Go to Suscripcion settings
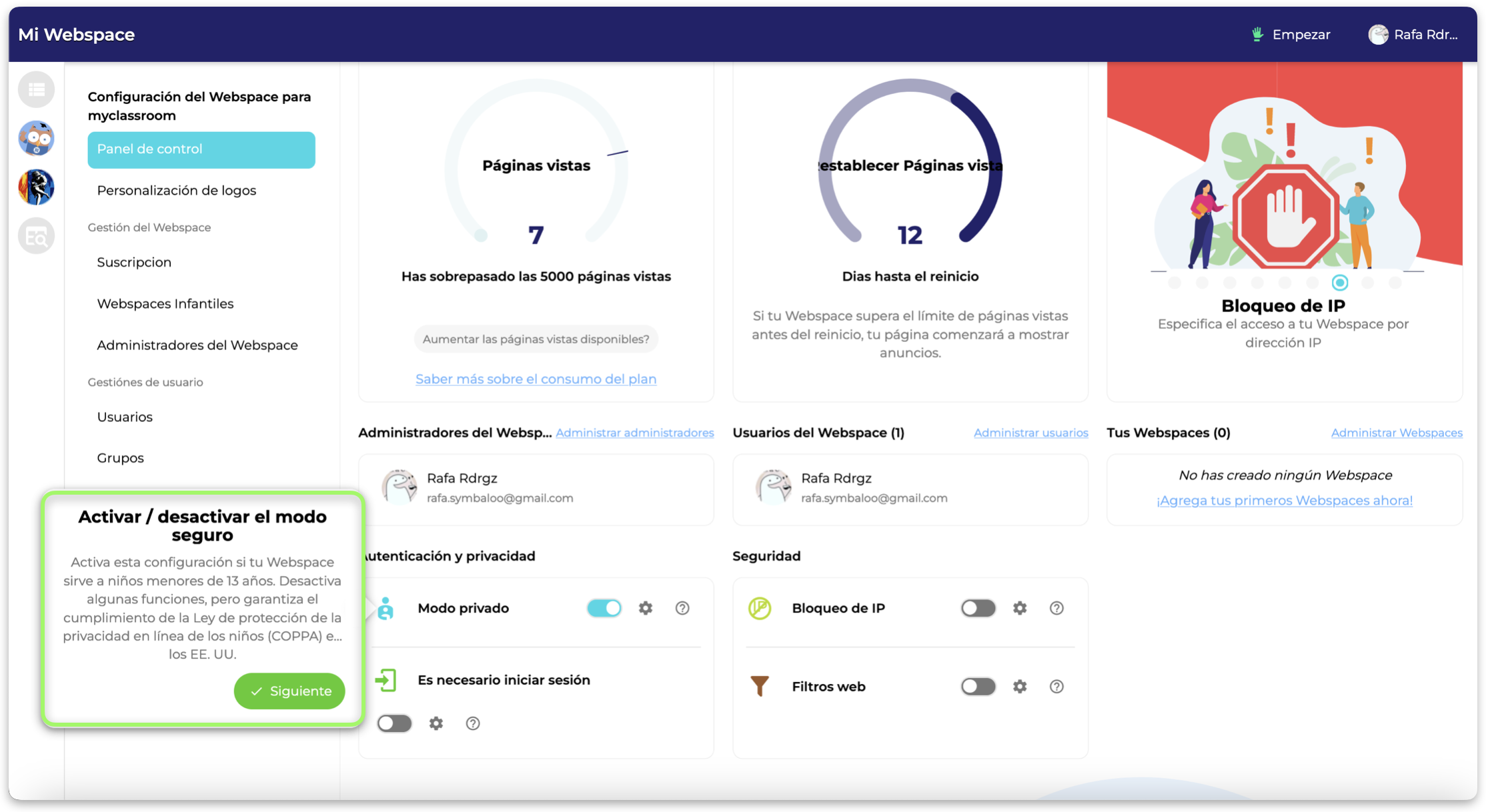1486x812 pixels. [x=134, y=263]
